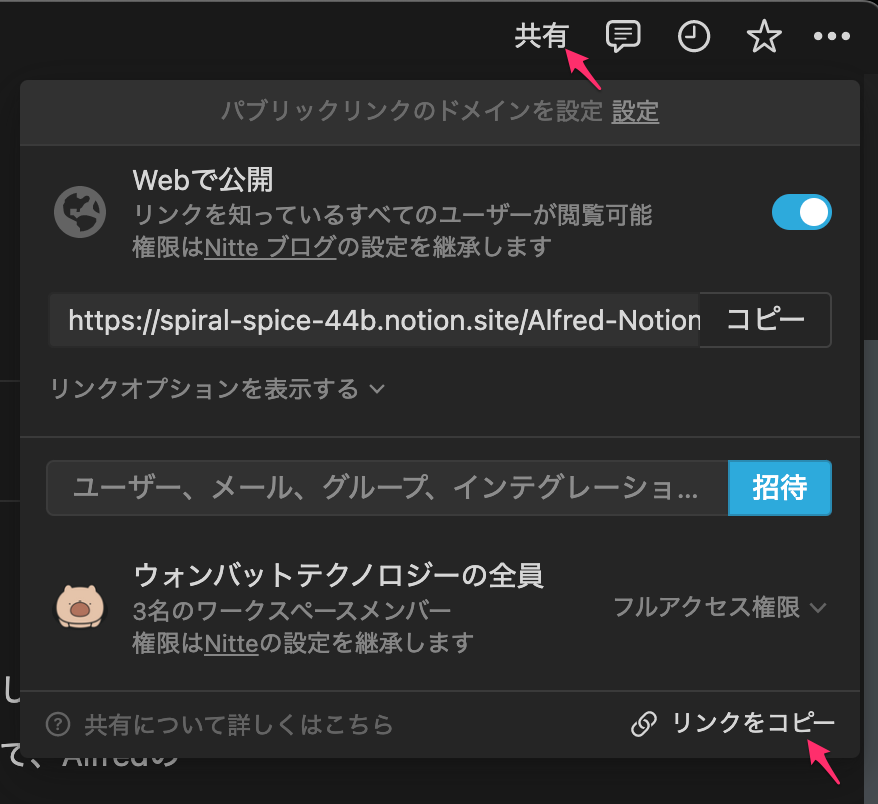Add page to favorites with star icon
The height and width of the screenshot is (804, 878).
click(x=764, y=36)
